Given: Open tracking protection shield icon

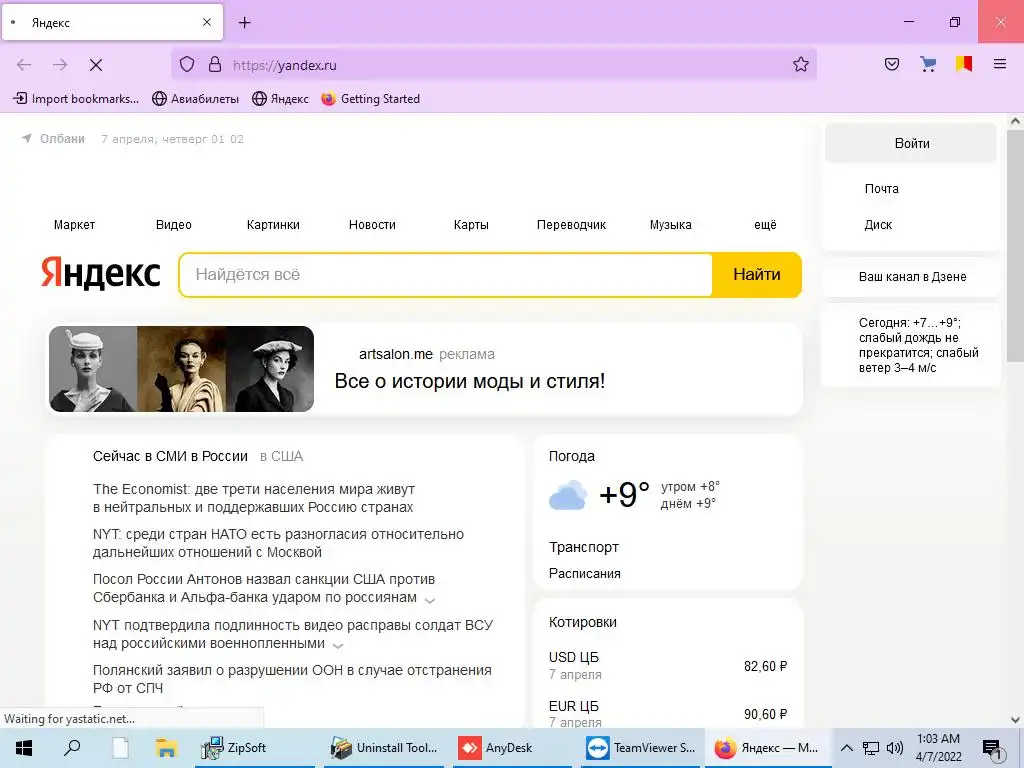Looking at the screenshot, I should coord(187,65).
